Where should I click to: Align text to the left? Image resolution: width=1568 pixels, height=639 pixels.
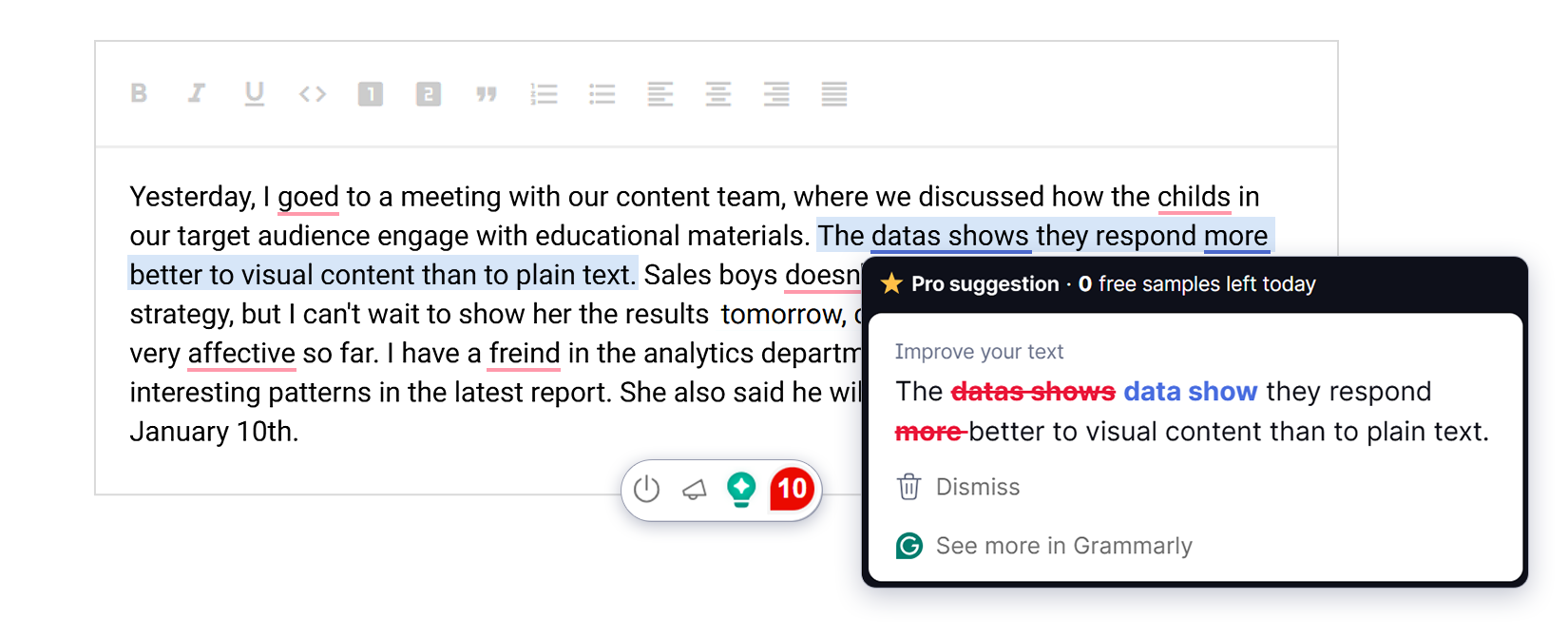[x=660, y=93]
